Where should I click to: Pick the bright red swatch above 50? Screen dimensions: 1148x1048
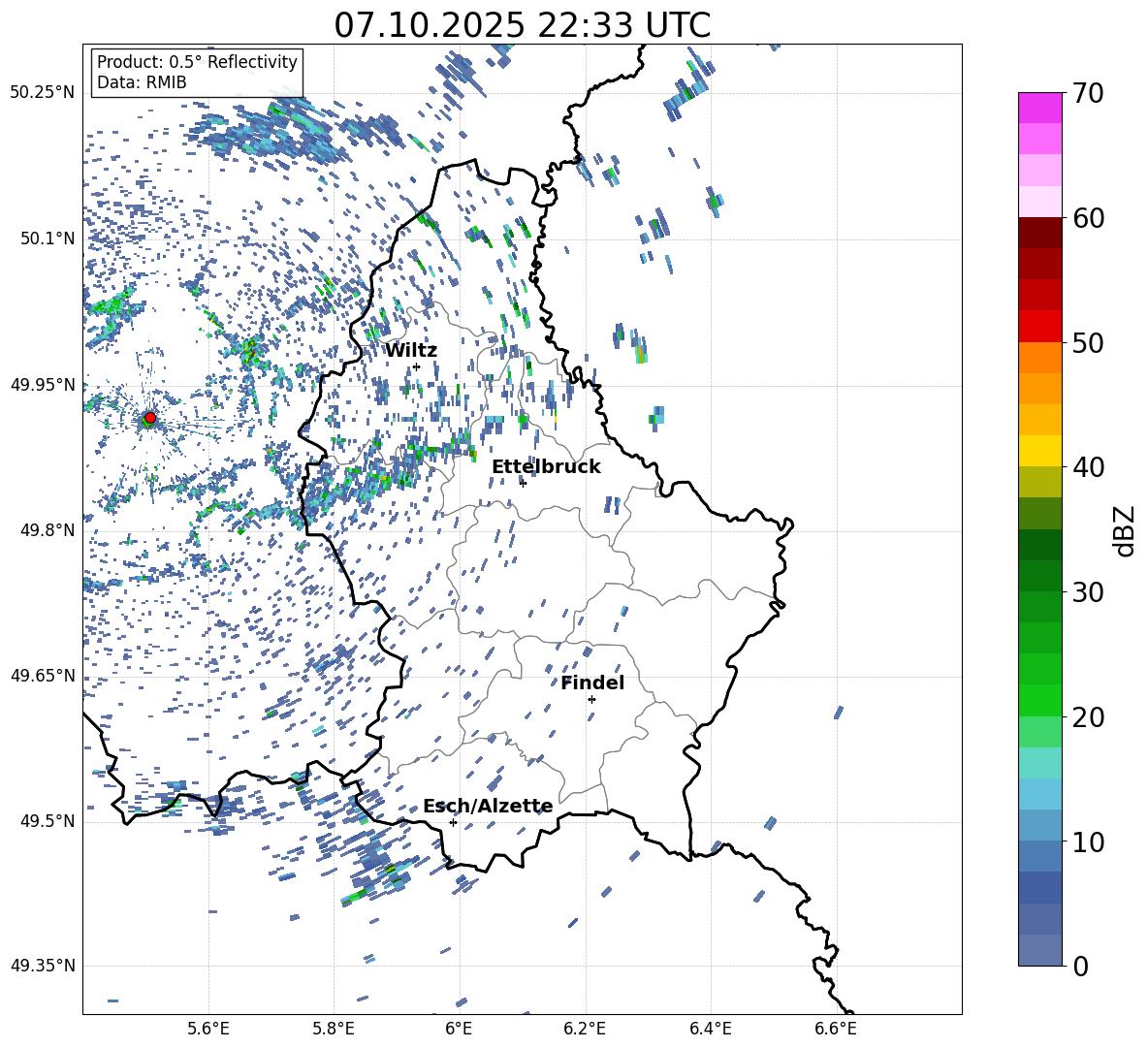pyautogui.click(x=1039, y=327)
